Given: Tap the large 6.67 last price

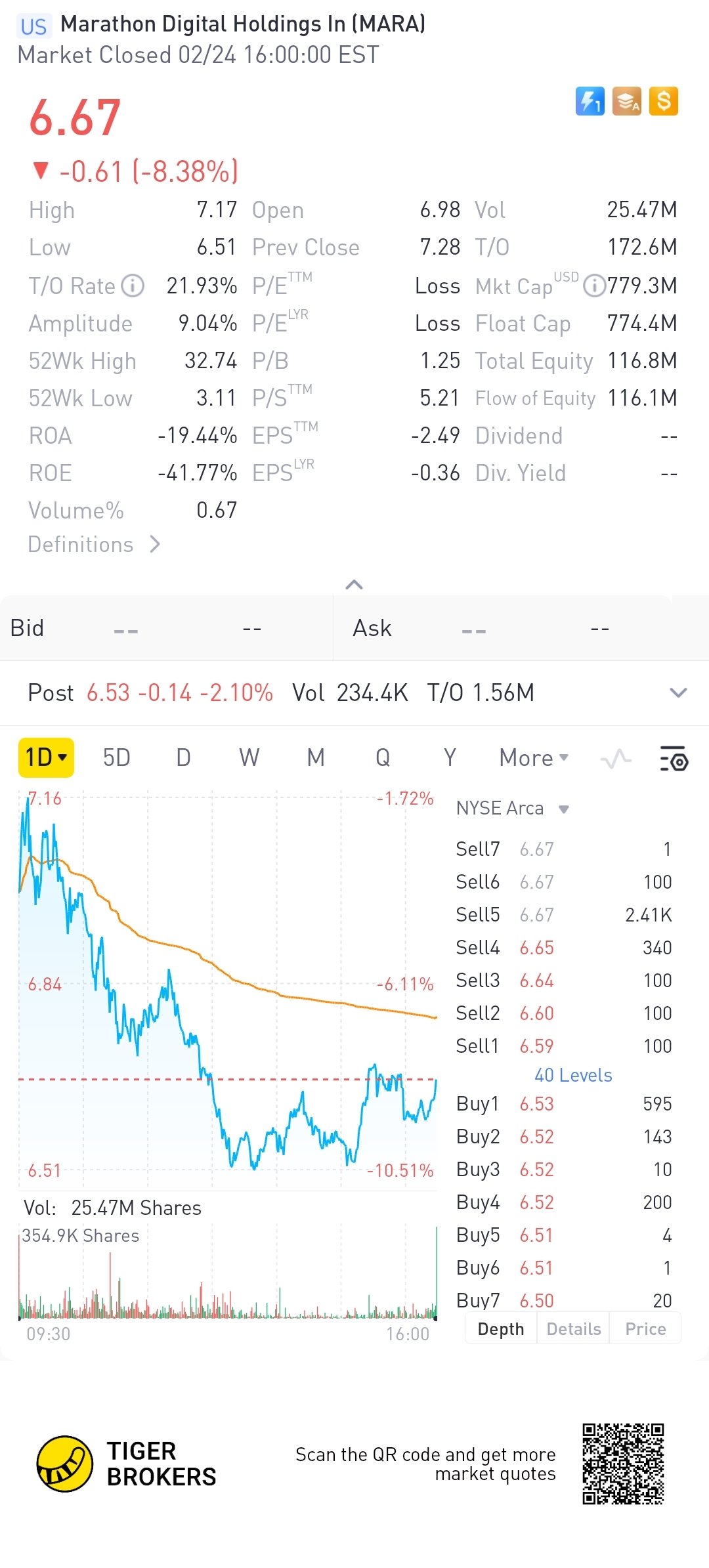Looking at the screenshot, I should (75, 118).
